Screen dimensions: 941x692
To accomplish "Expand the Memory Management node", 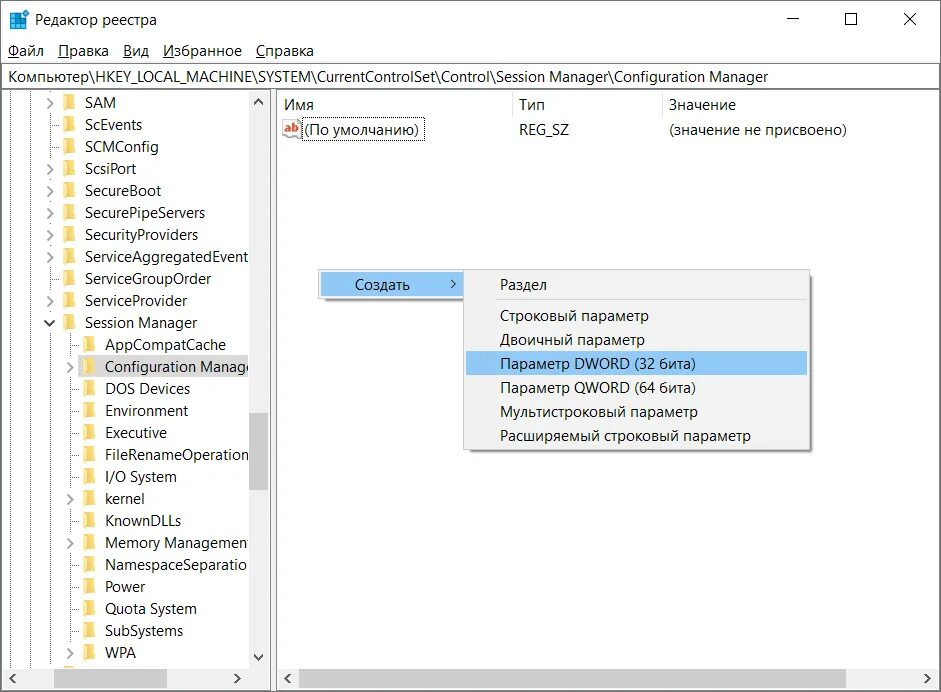I will pyautogui.click(x=70, y=543).
